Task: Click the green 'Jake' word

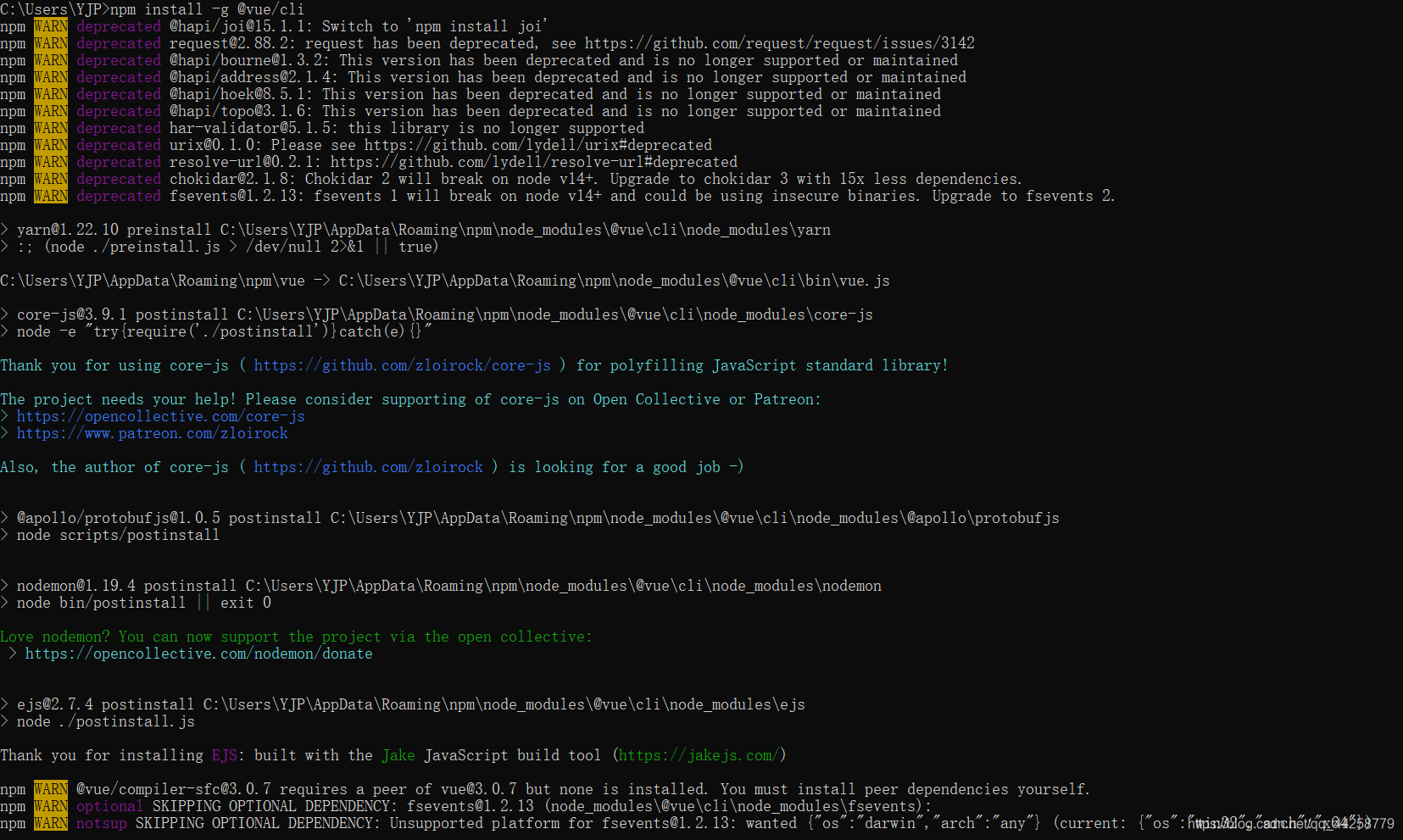Action: pos(398,755)
